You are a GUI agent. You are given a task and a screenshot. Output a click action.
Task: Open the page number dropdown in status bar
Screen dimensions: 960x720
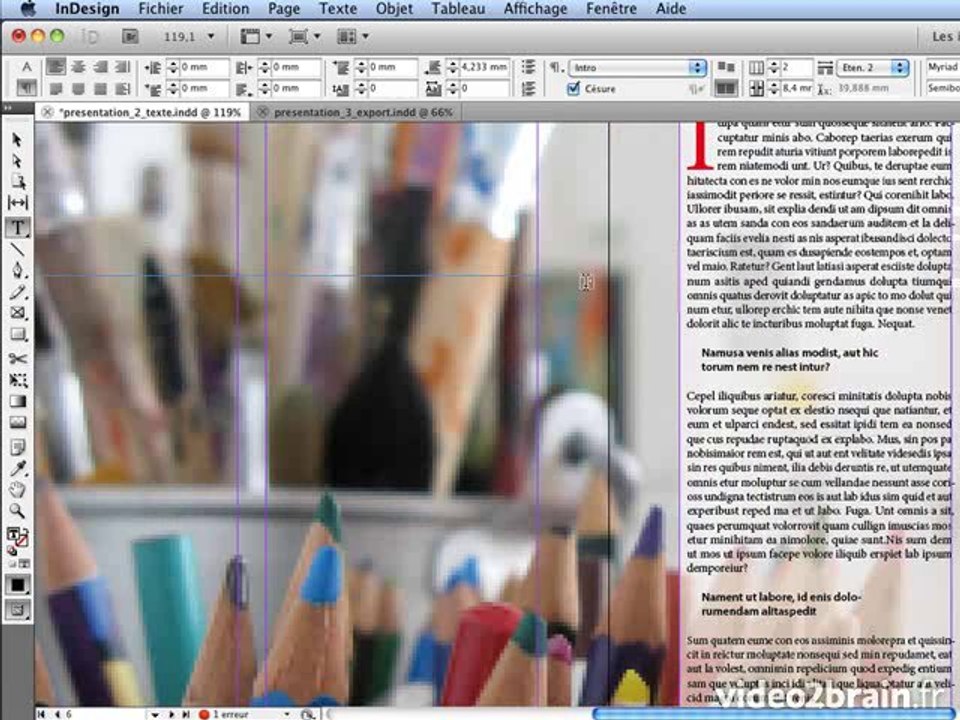pos(155,714)
